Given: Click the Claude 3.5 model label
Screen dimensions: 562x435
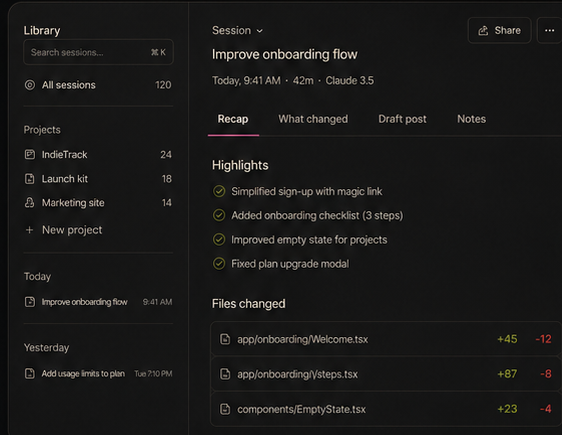Looking at the screenshot, I should 349,81.
